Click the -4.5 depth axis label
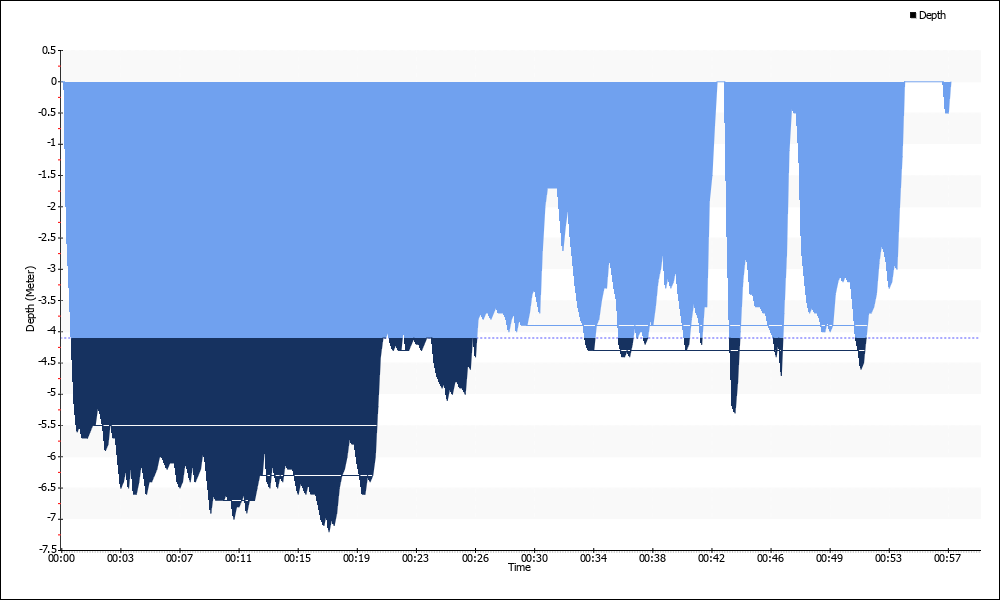Screen dimensions: 1000x600 (47, 362)
